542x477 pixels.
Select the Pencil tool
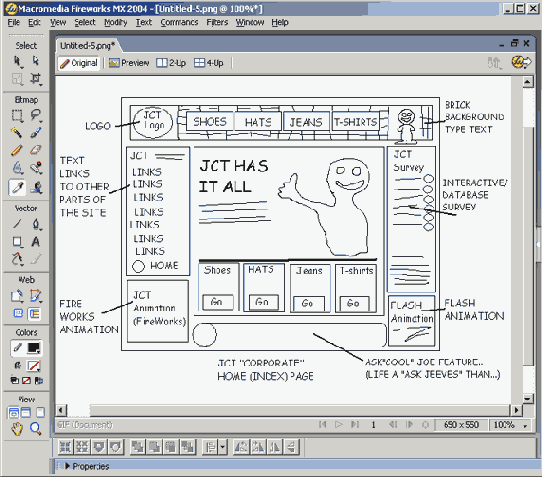tap(17, 150)
